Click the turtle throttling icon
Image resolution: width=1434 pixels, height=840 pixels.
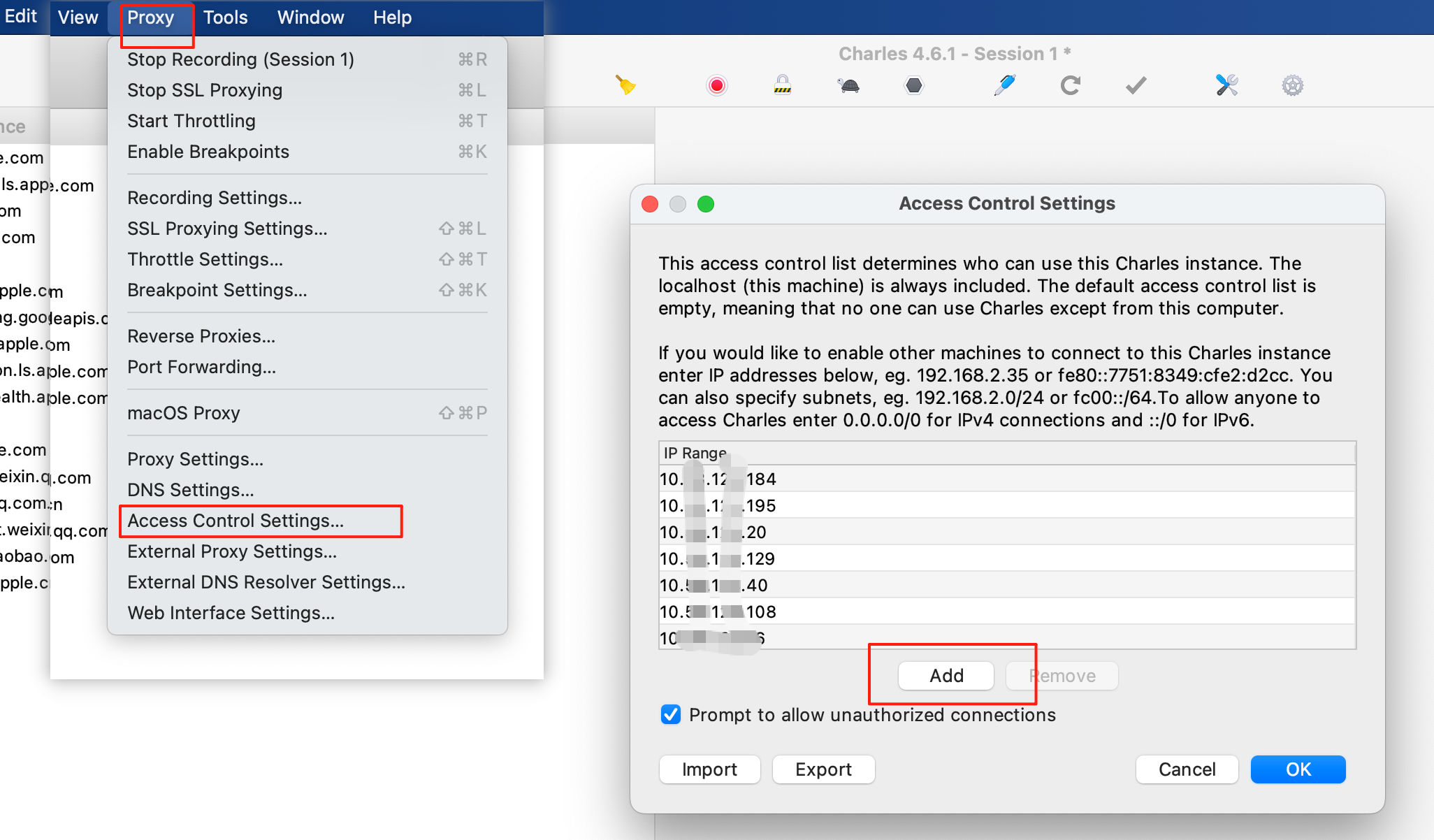point(848,85)
